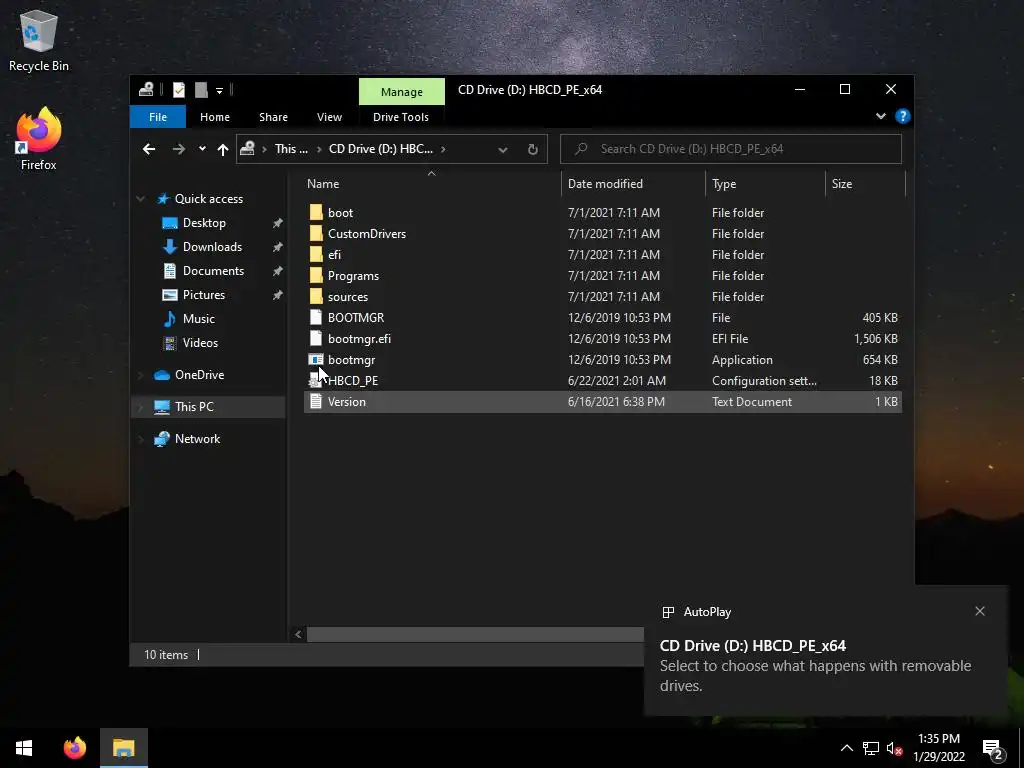Viewport: 1024px width, 768px height.
Task: Click Properties quick access toolbar icon
Action: coord(179,89)
